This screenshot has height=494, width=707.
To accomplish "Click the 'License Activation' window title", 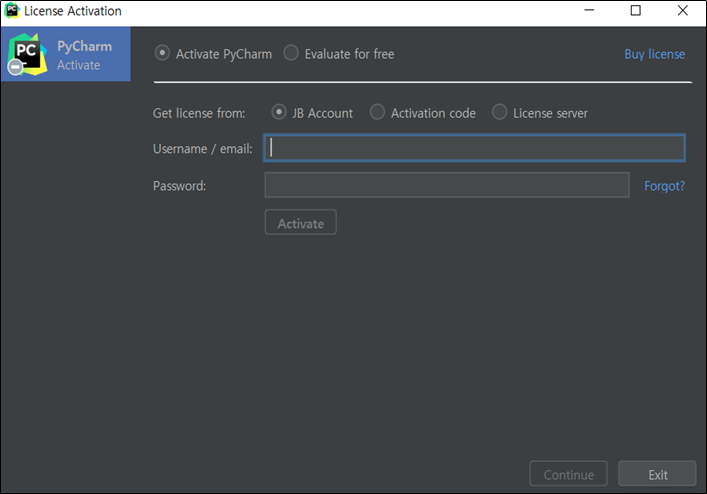I will [73, 11].
